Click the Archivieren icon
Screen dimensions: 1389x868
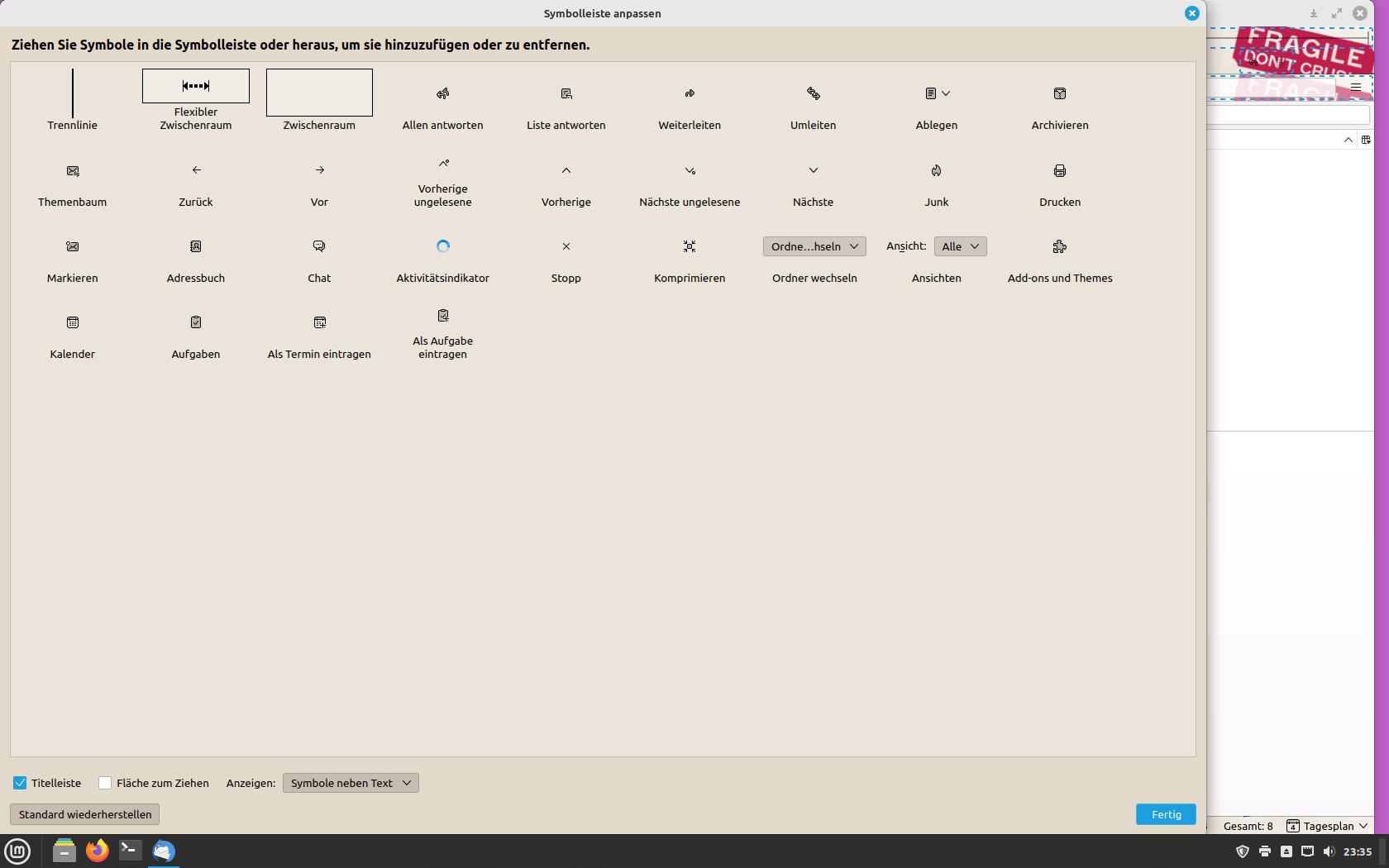(1059, 93)
